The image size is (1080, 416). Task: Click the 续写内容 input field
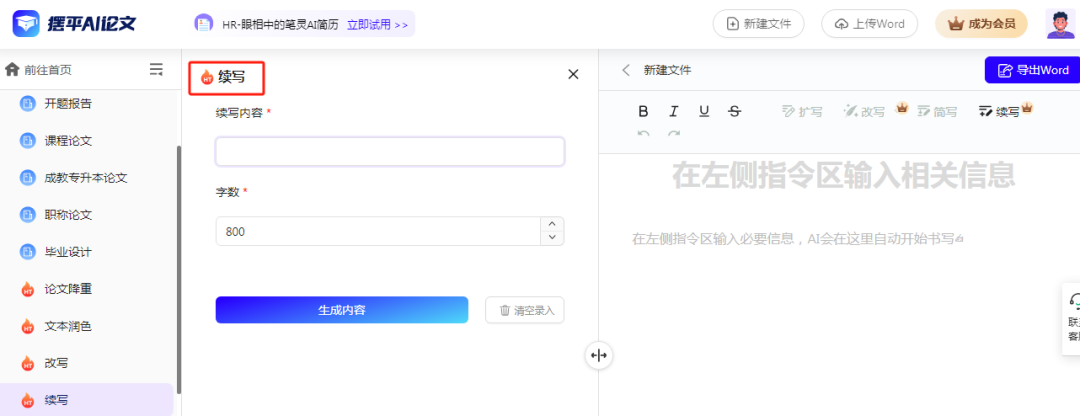click(x=390, y=152)
